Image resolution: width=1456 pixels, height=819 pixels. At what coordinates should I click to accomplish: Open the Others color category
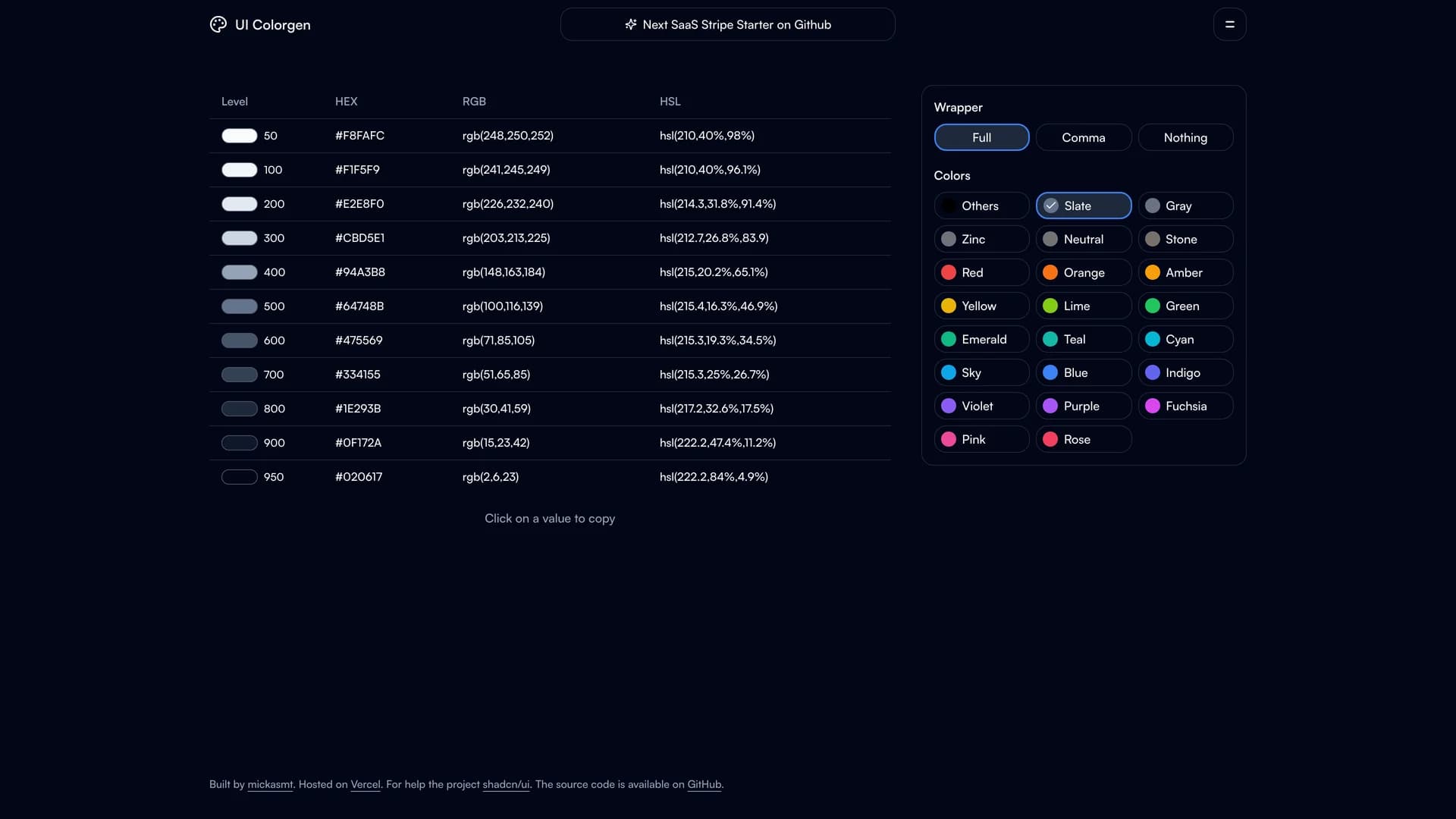pos(981,206)
